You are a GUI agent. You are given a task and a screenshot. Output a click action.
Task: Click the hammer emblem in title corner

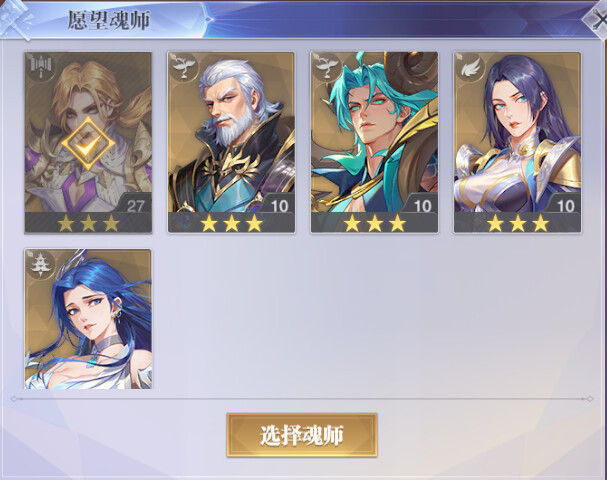click(15, 19)
